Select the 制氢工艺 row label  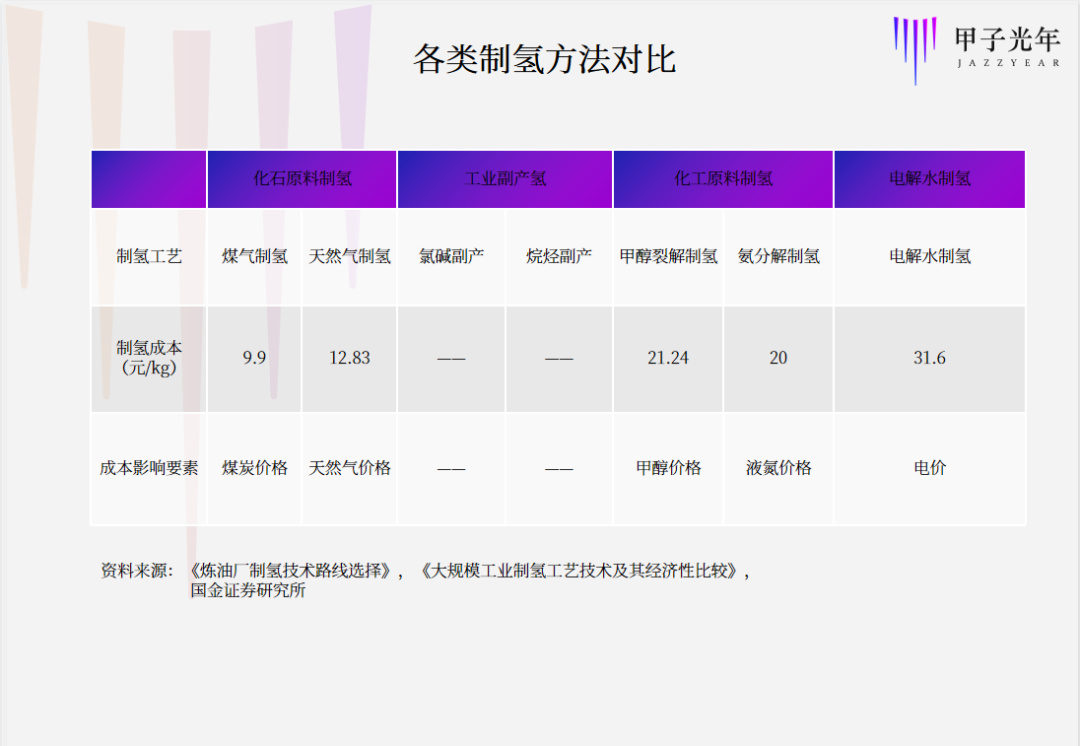[149, 256]
